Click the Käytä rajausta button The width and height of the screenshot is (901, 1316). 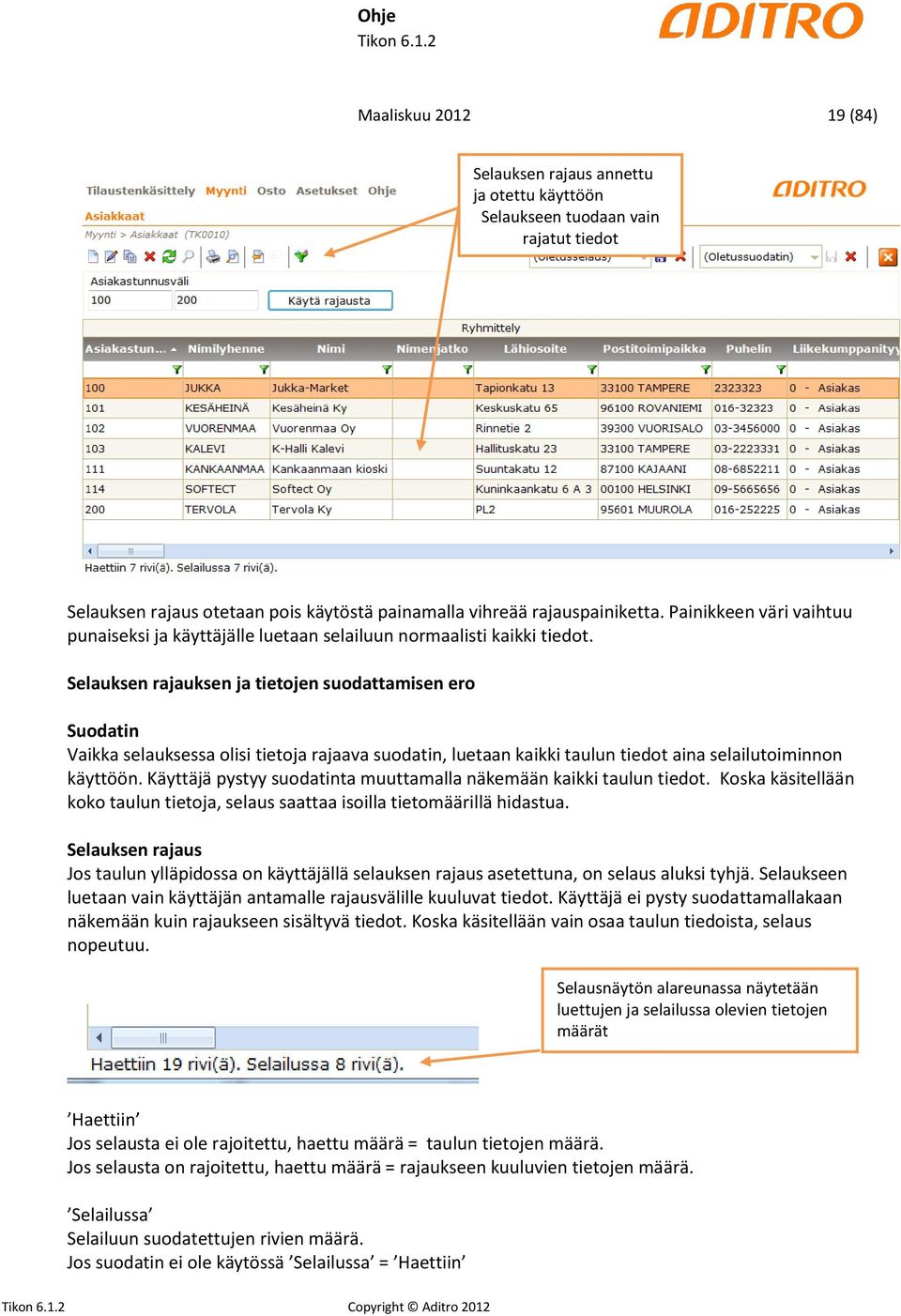point(329,301)
